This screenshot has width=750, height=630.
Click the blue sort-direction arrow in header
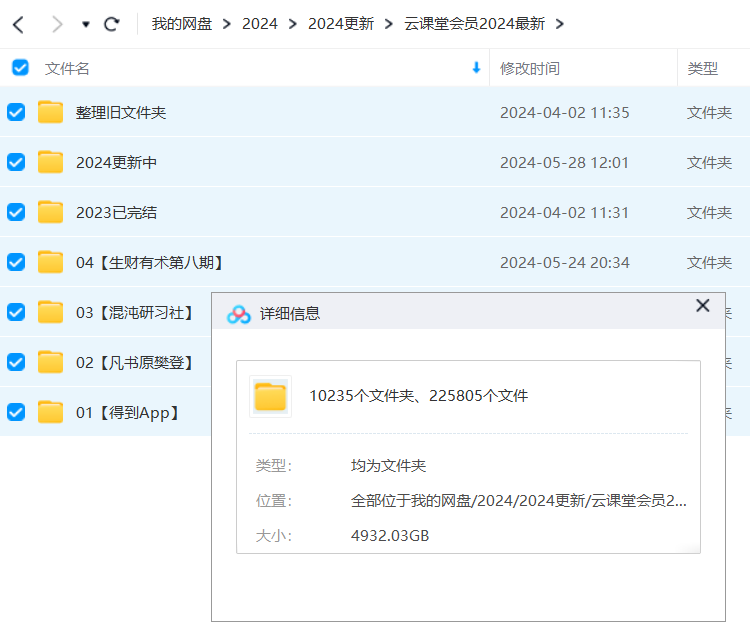[x=475, y=68]
